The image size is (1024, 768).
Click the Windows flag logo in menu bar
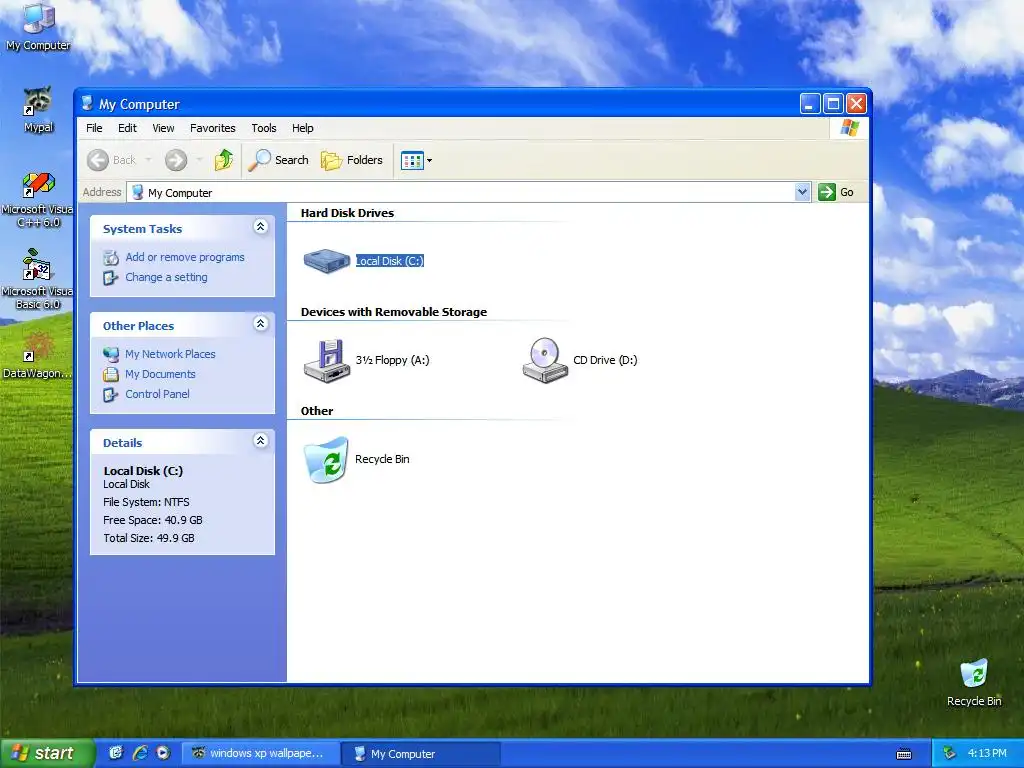point(850,128)
